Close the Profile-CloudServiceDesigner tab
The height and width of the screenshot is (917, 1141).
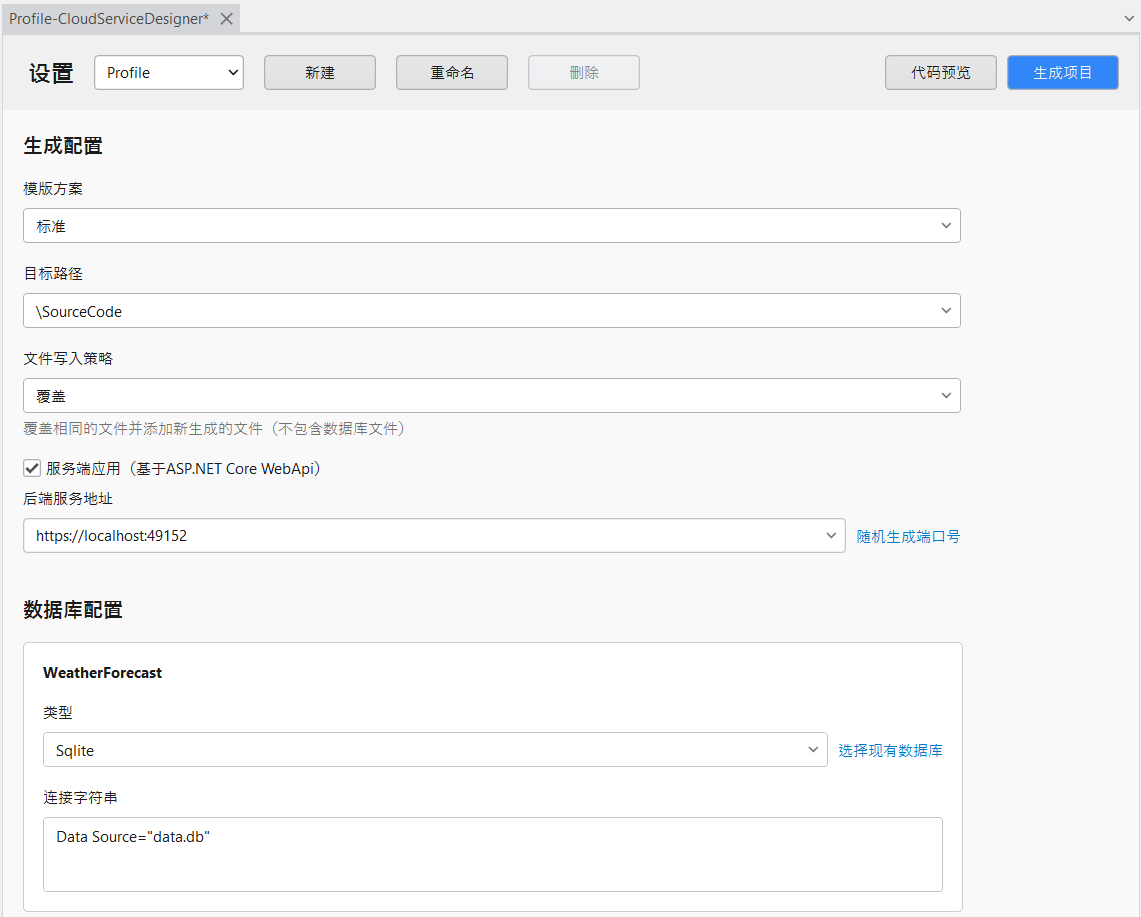pos(227,19)
